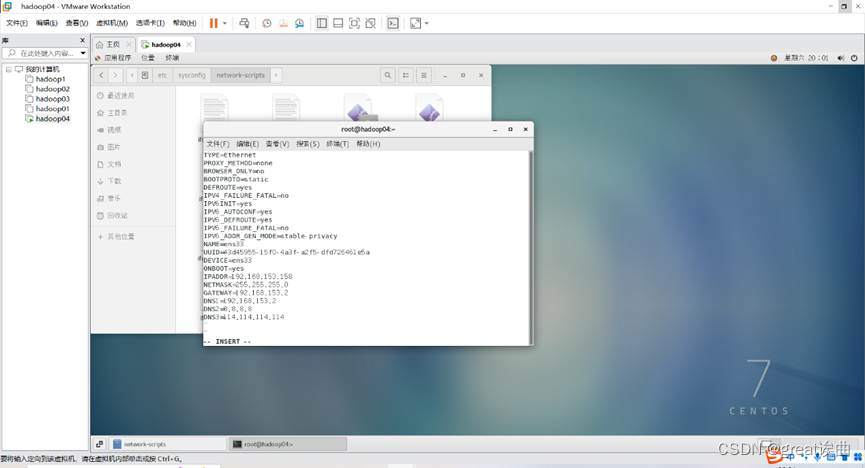The width and height of the screenshot is (865, 468).
Task: Navigate to sysconfig in the path bar
Action: coord(191,75)
